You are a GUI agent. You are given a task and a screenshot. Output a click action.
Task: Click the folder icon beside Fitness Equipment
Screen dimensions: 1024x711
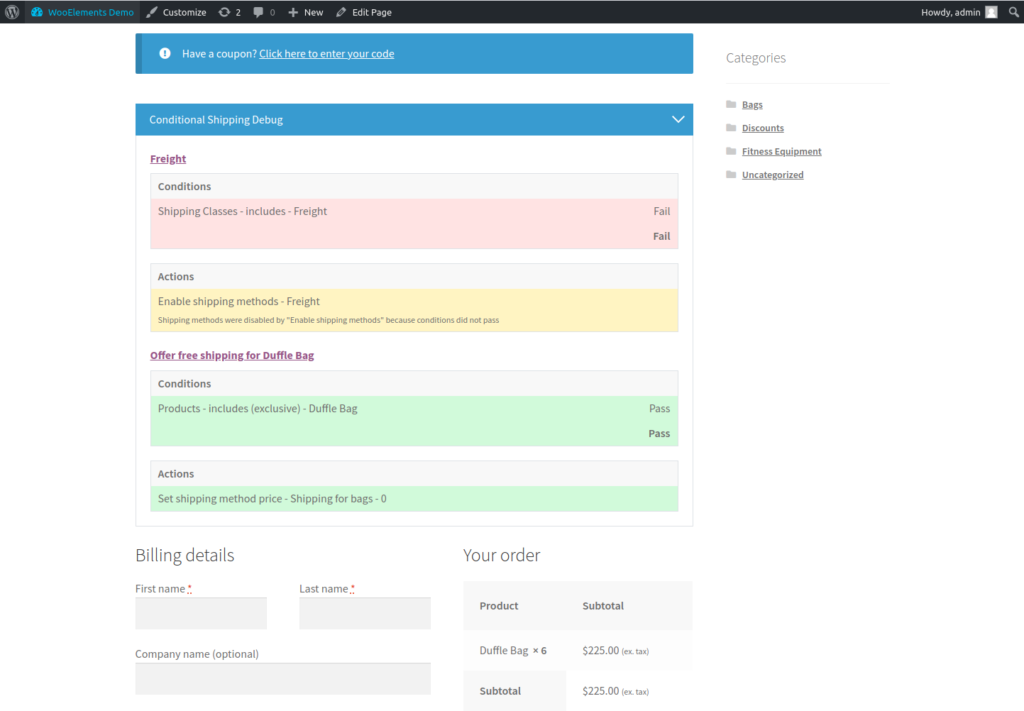[731, 150]
